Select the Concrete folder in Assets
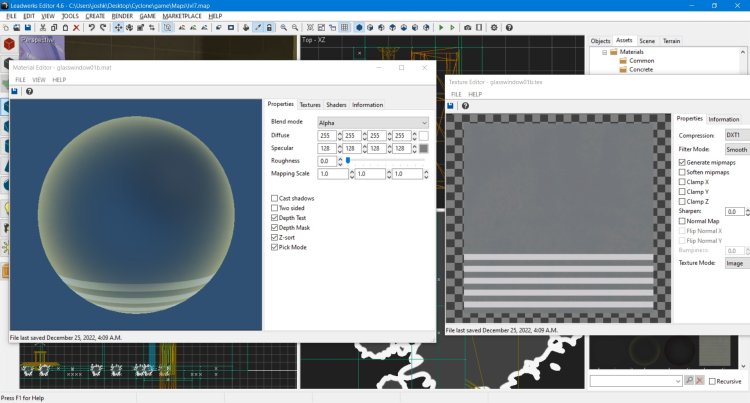This screenshot has height=403, width=750. pyautogui.click(x=641, y=71)
